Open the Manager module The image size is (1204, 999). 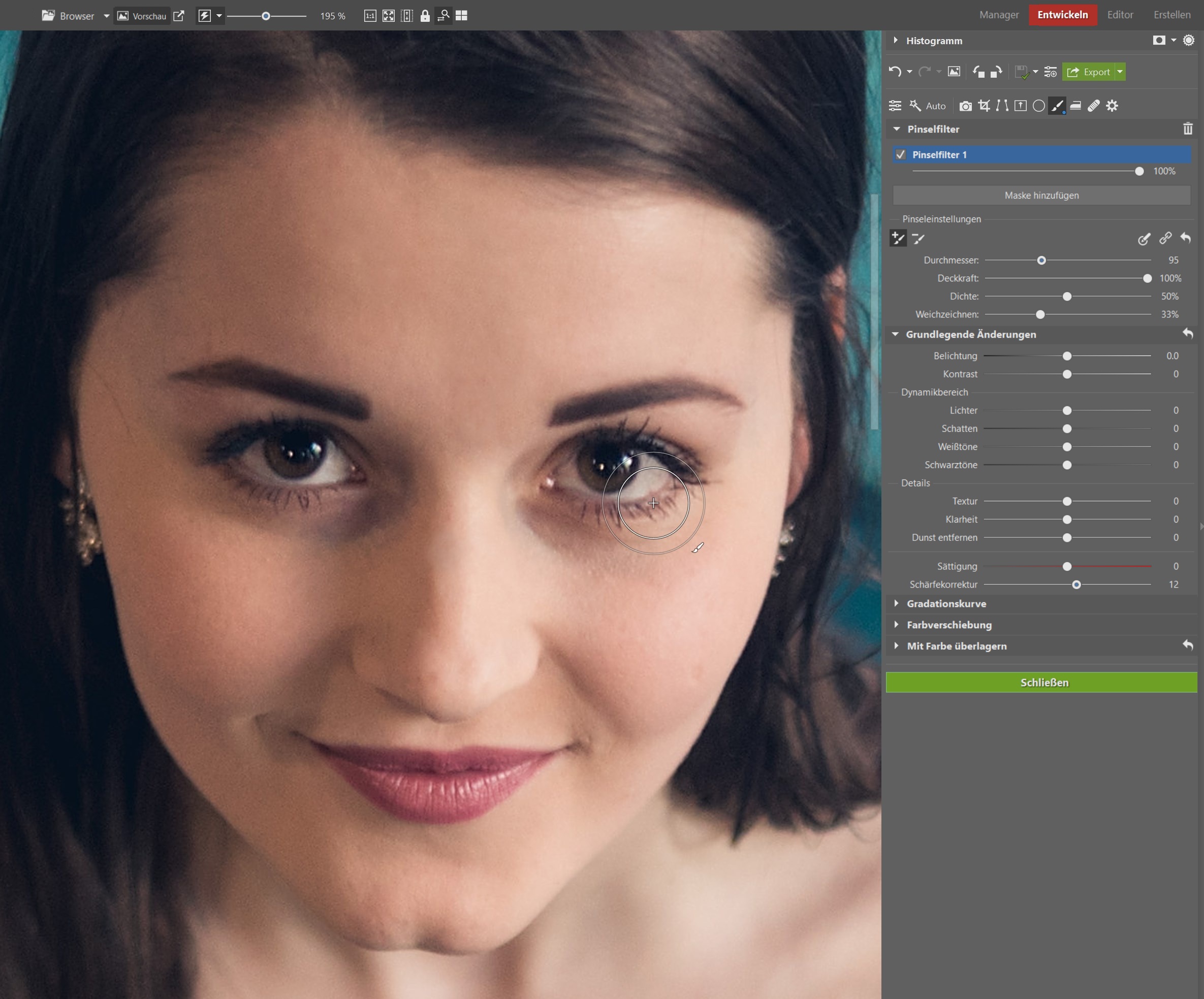tap(999, 15)
